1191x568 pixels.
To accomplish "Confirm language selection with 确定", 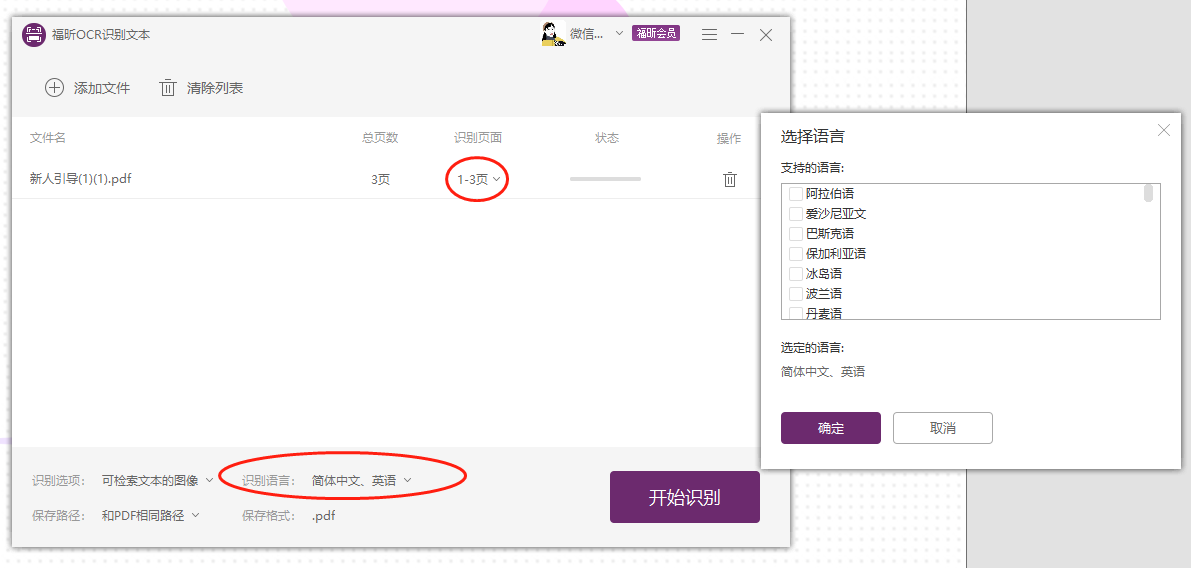I will click(x=830, y=428).
